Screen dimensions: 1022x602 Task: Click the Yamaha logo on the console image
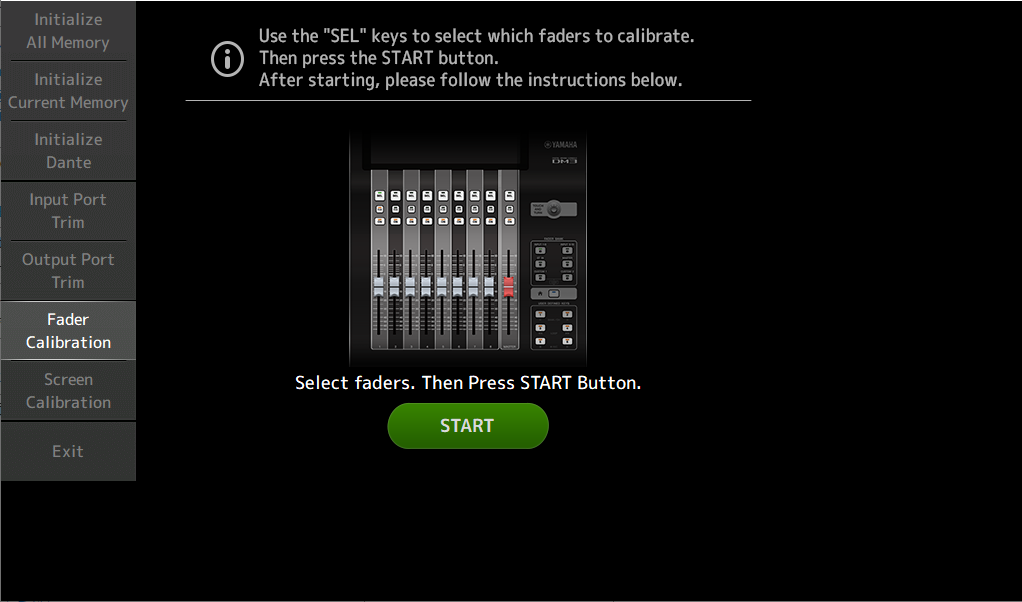(x=561, y=145)
